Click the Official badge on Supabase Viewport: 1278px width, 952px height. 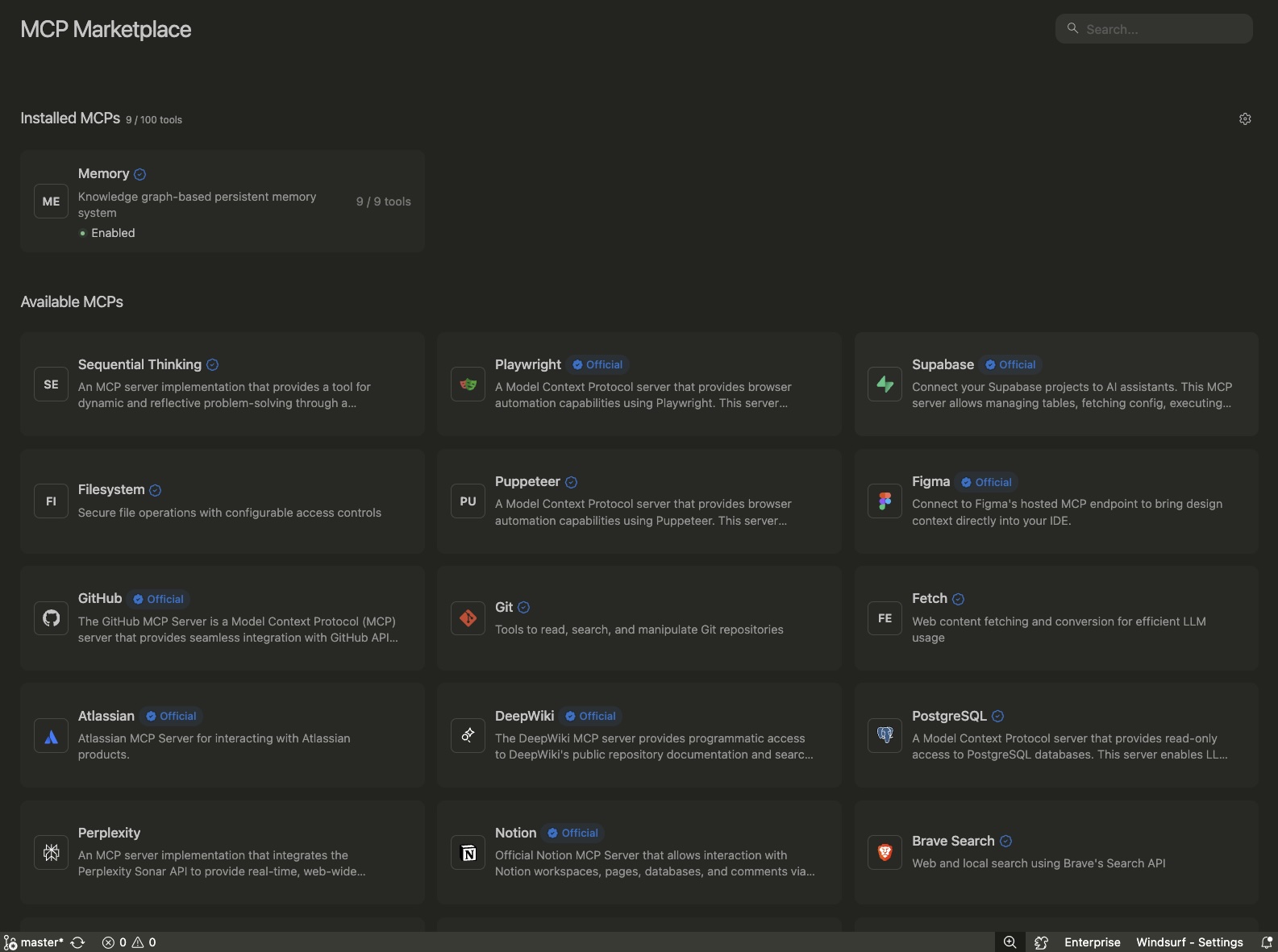pos(1010,365)
